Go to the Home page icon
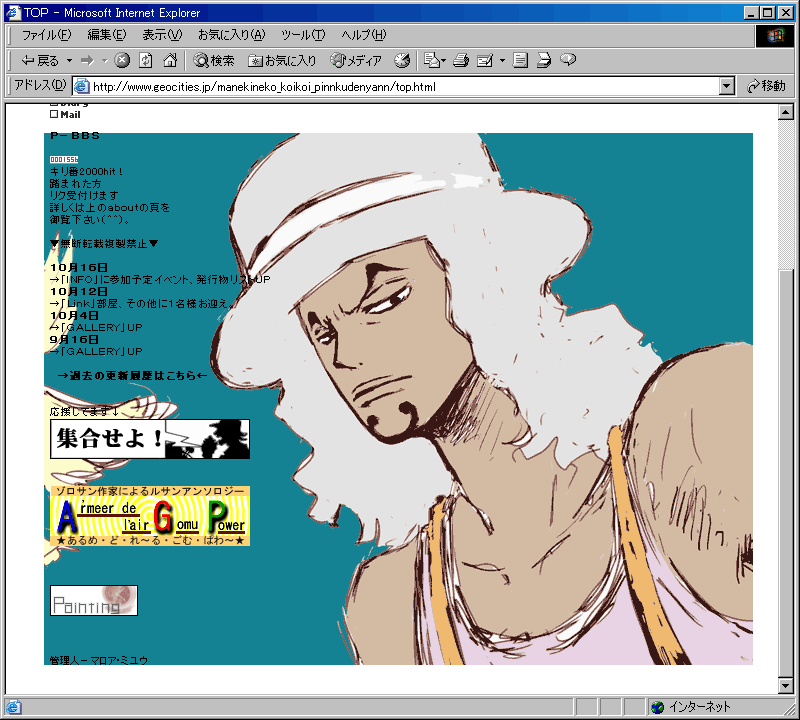This screenshot has height=720, width=800. coord(170,60)
